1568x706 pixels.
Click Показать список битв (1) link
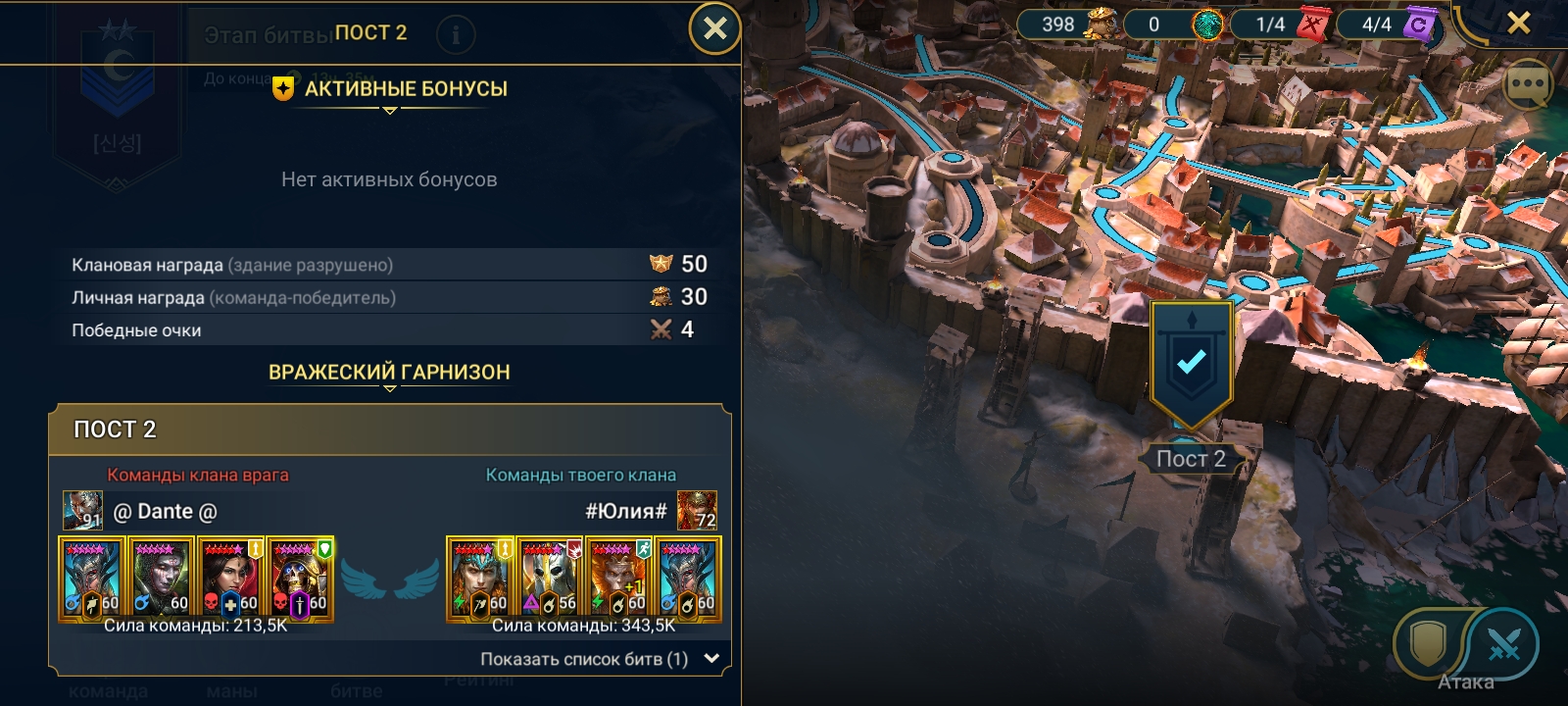584,659
